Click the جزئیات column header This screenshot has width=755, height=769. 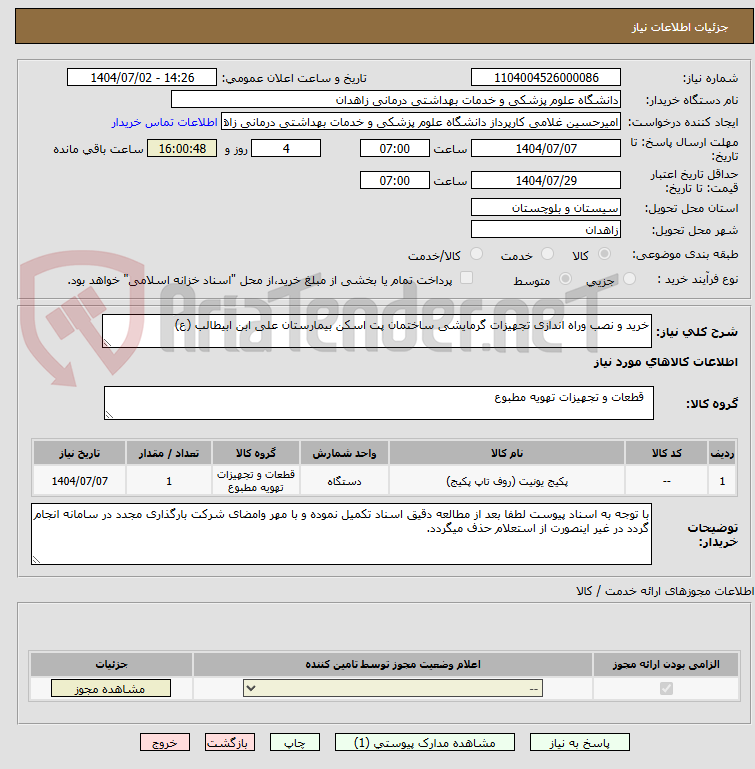tap(111, 664)
